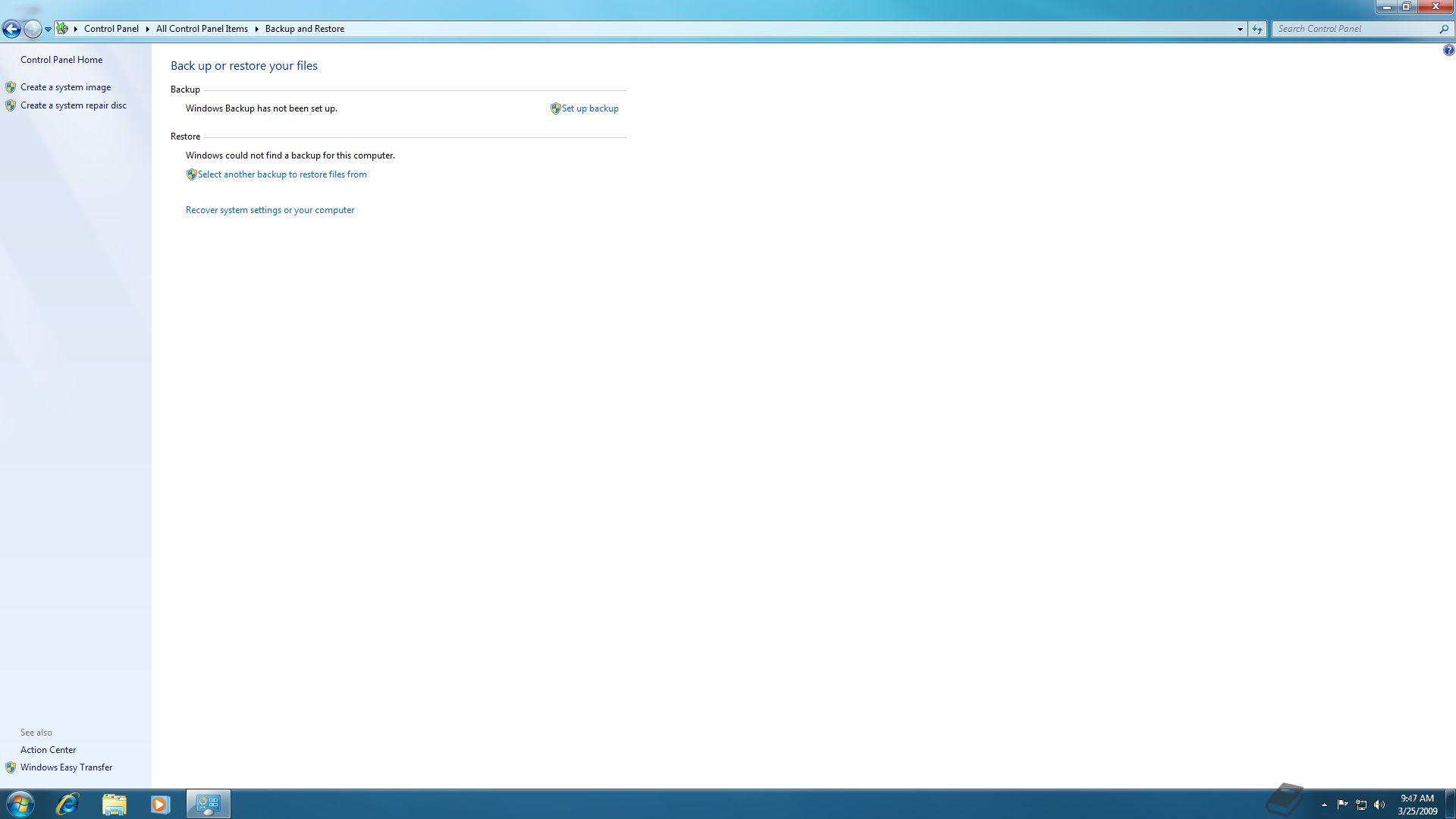Show hidden tray icons arrow

(1324, 805)
